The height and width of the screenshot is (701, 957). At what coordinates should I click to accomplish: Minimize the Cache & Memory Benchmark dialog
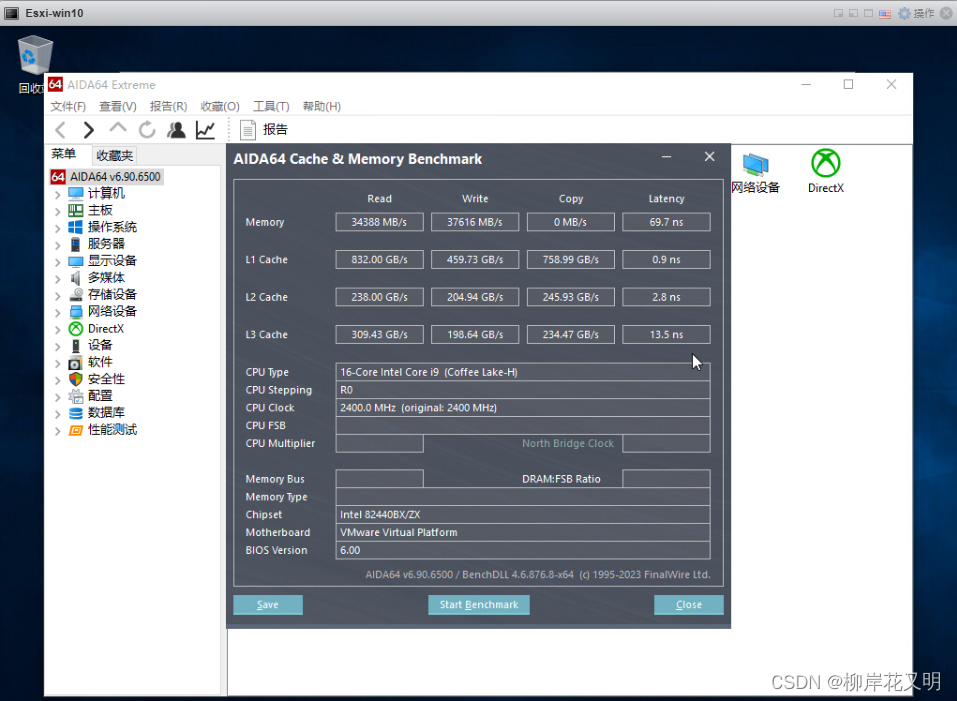(666, 157)
